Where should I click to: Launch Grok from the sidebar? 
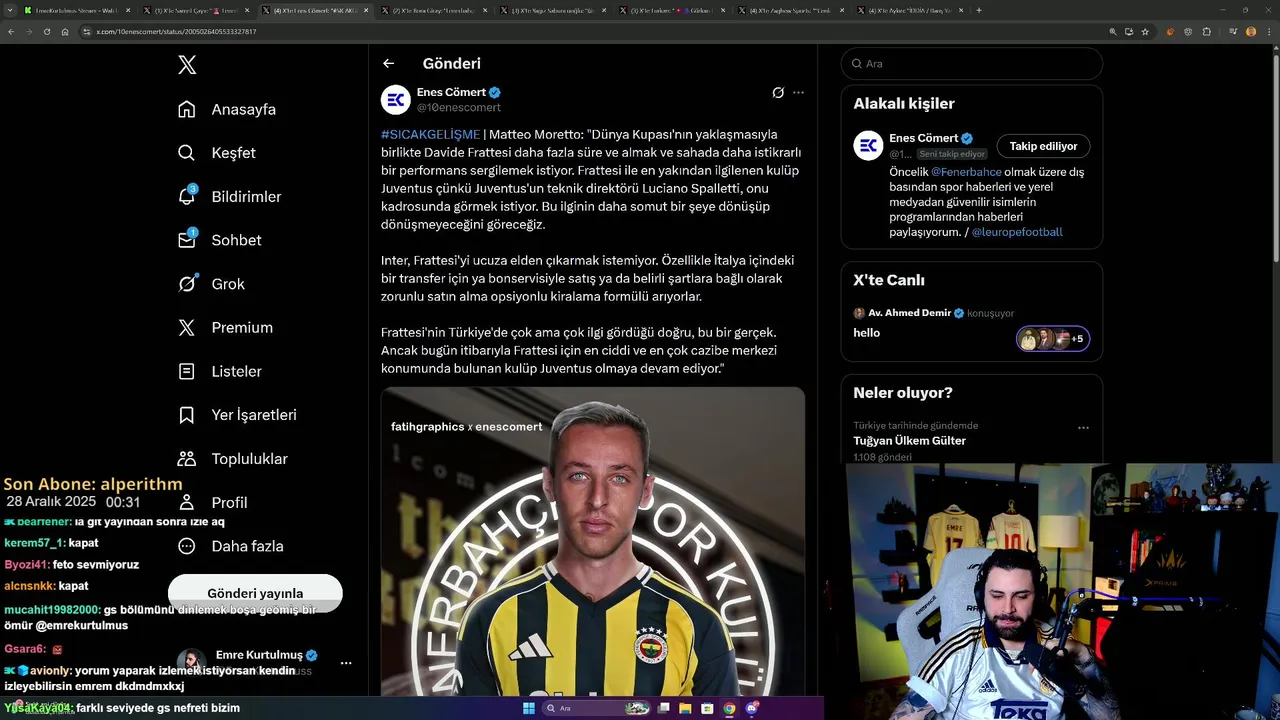(x=211, y=284)
